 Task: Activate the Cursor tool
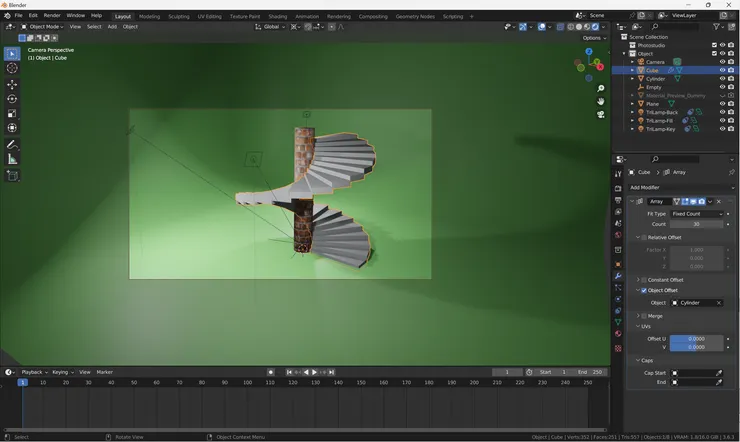(x=12, y=68)
